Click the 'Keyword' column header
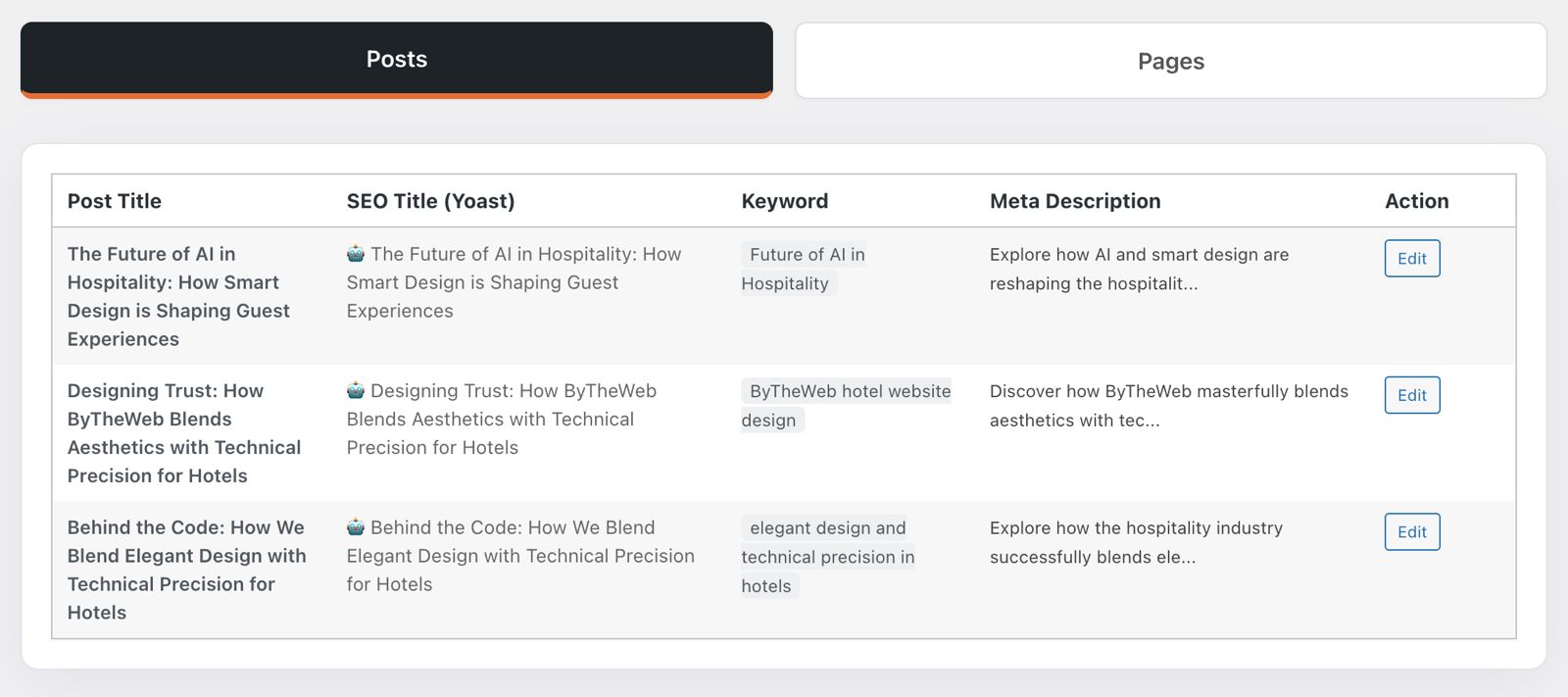This screenshot has width=1568, height=697. click(784, 201)
